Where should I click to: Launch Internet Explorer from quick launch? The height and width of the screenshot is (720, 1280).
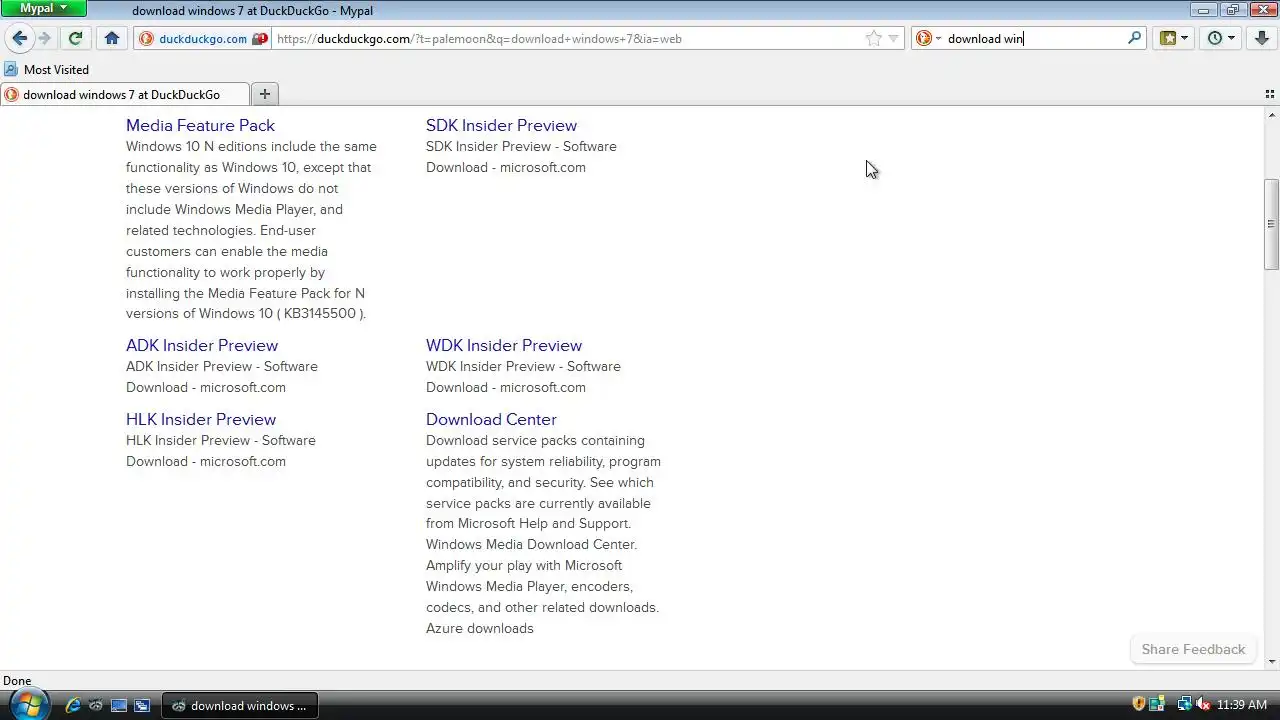(x=73, y=705)
